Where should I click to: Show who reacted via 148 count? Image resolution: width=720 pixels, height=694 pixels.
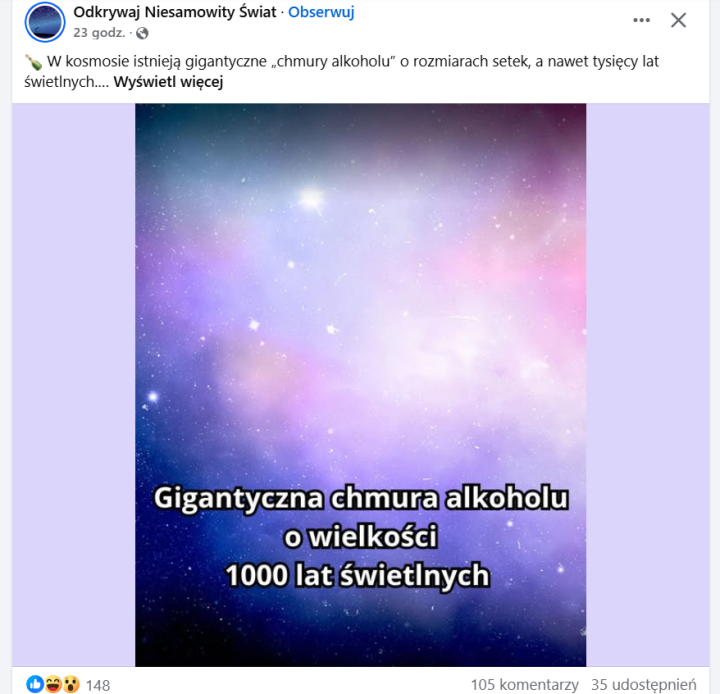[x=98, y=685]
